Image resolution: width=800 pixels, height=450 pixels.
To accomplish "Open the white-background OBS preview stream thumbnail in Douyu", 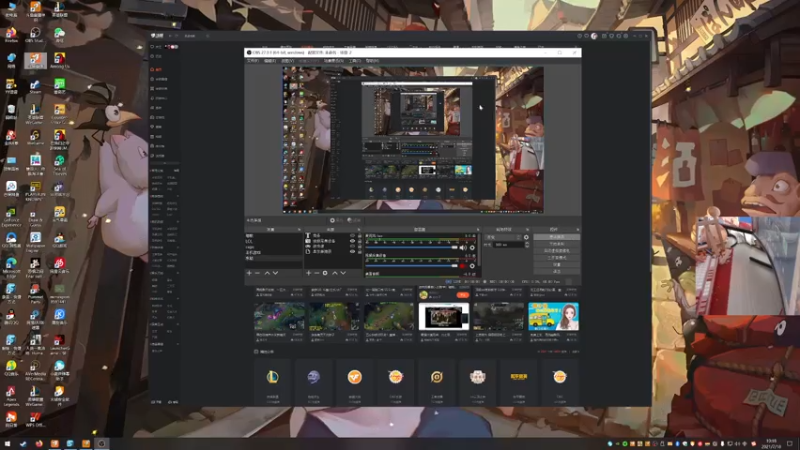I will [x=443, y=316].
